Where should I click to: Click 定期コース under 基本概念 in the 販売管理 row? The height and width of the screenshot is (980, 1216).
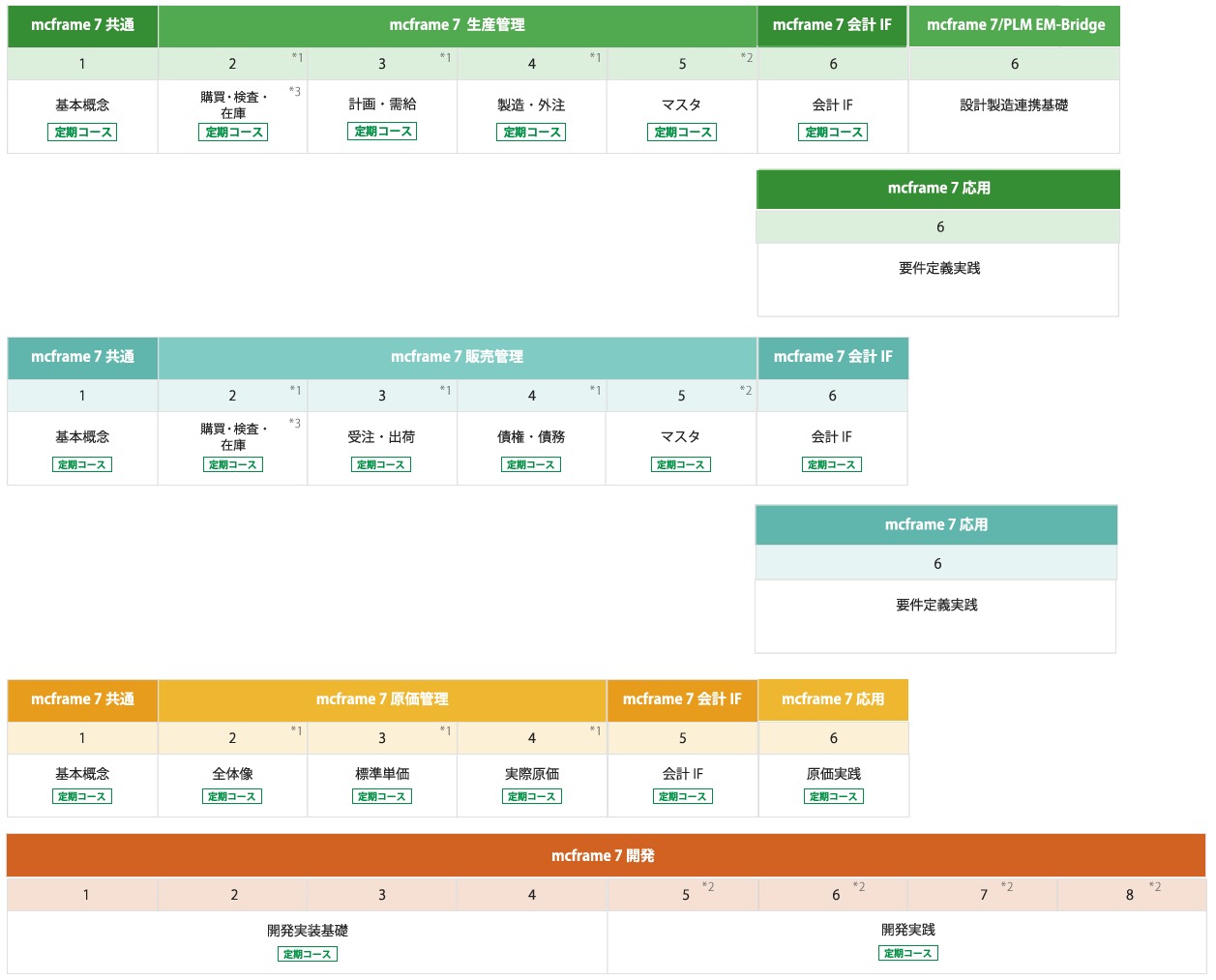point(82,464)
